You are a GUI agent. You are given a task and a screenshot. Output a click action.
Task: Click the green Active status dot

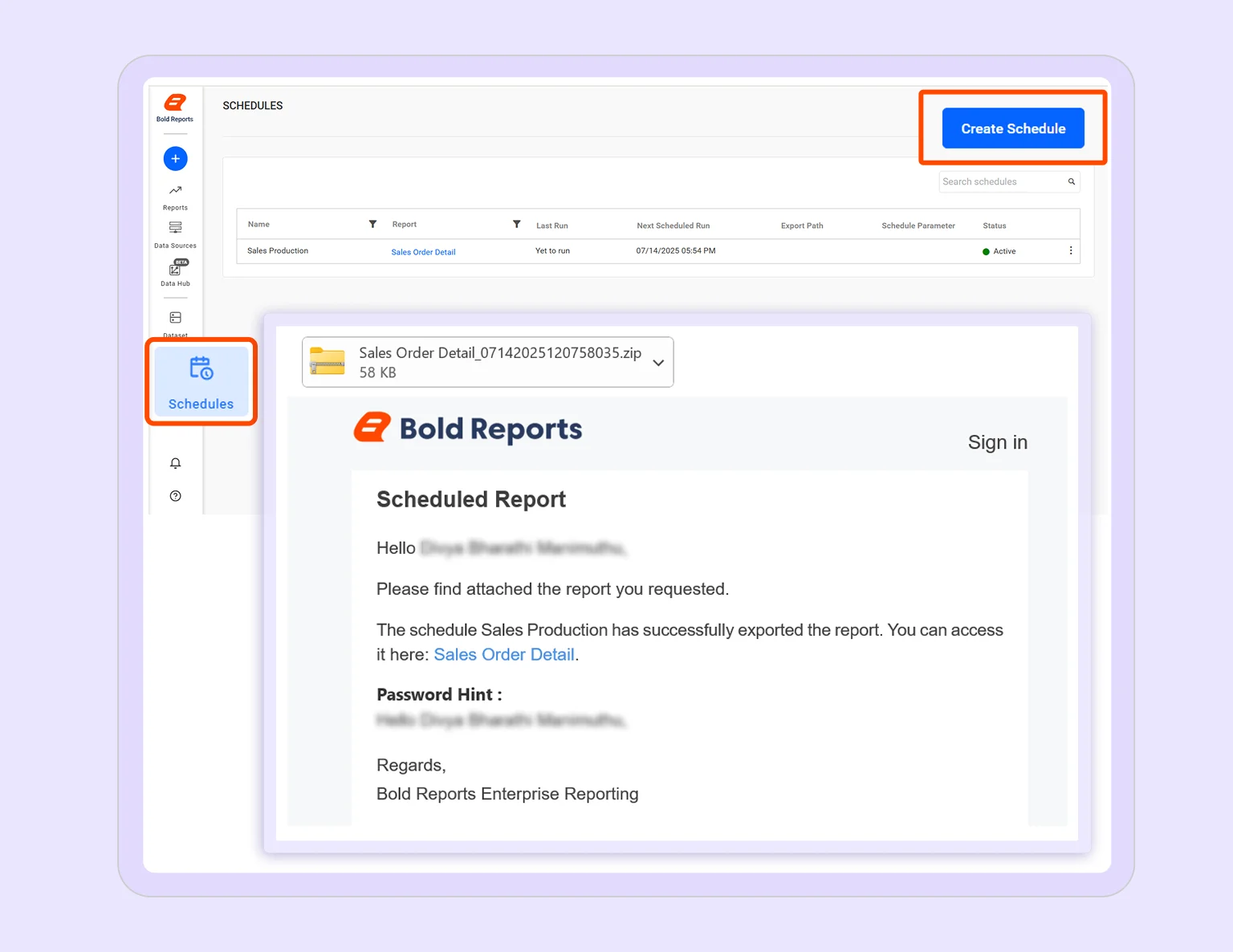(986, 251)
